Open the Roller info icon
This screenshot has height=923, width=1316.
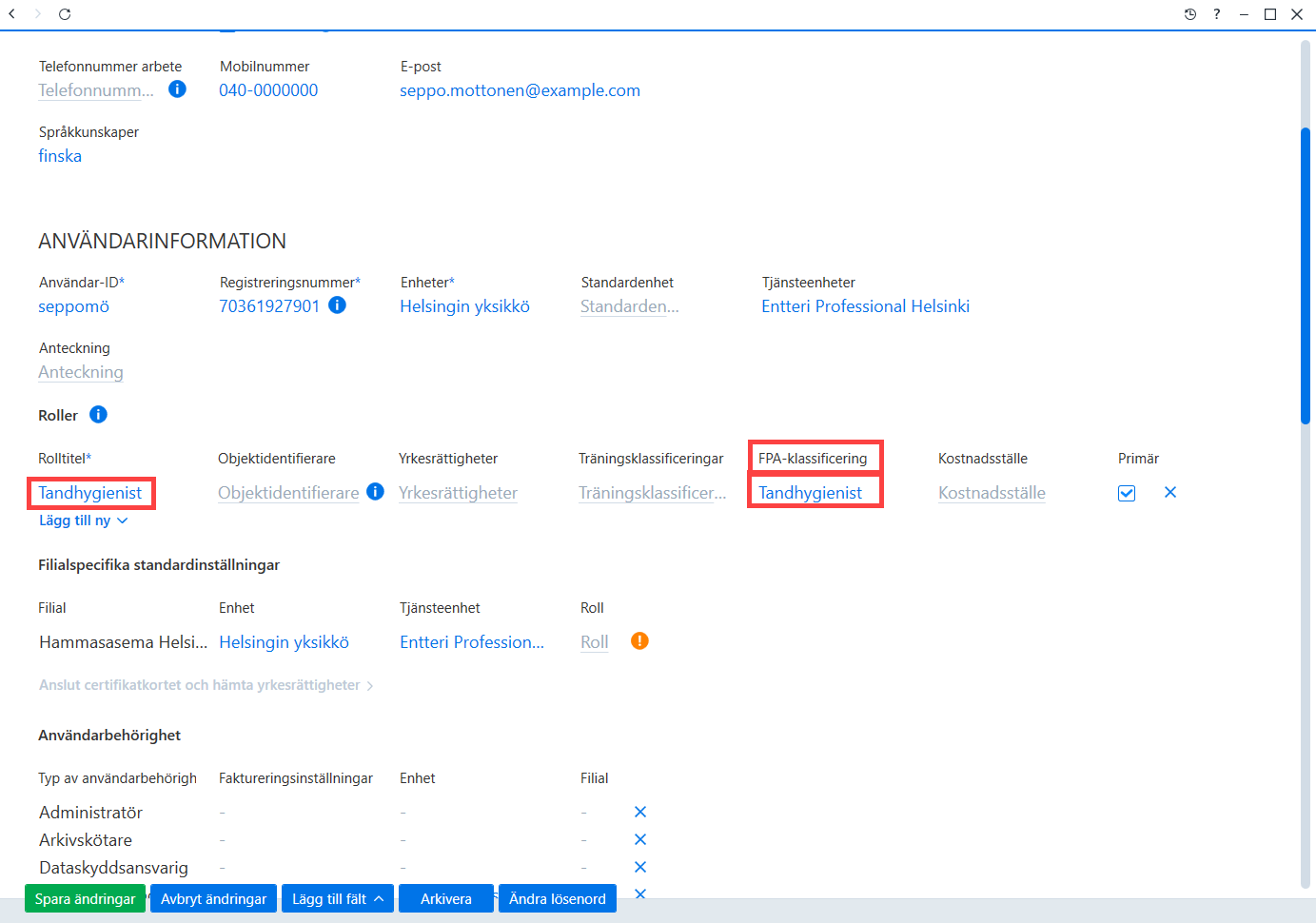coord(98,415)
